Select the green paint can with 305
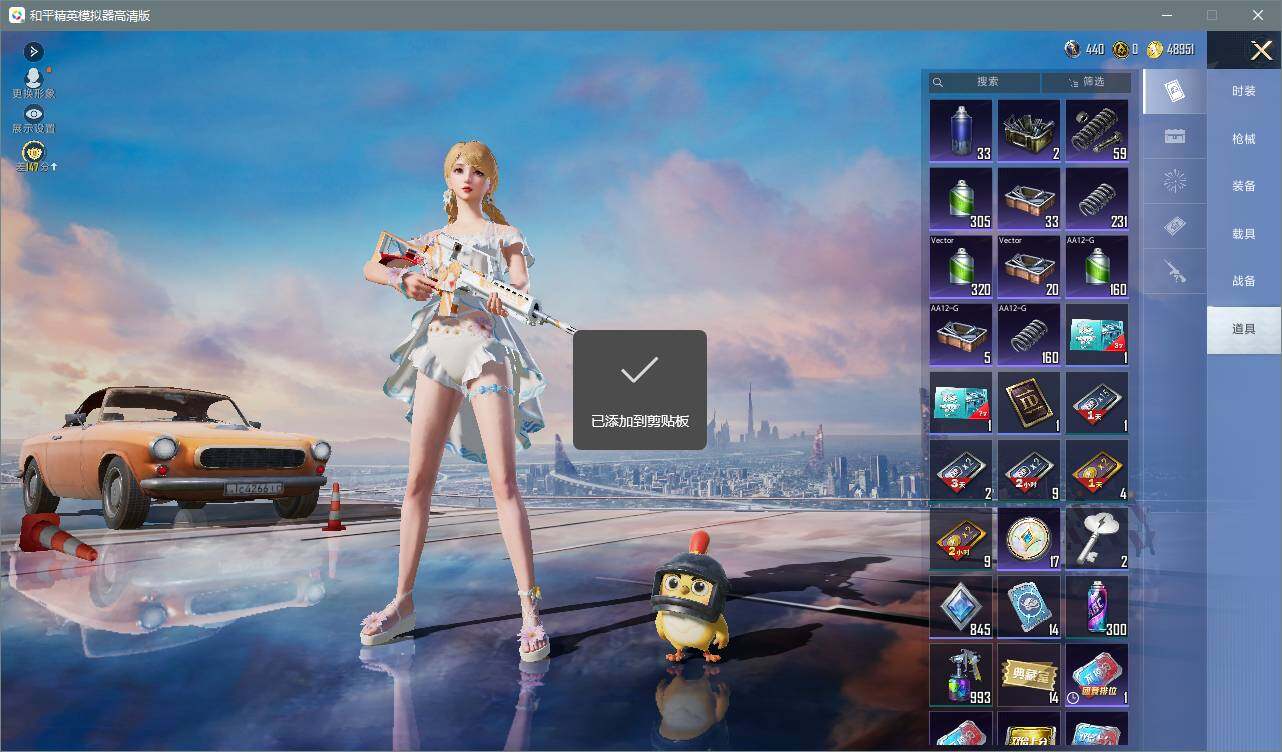1282x752 pixels. tap(961, 198)
